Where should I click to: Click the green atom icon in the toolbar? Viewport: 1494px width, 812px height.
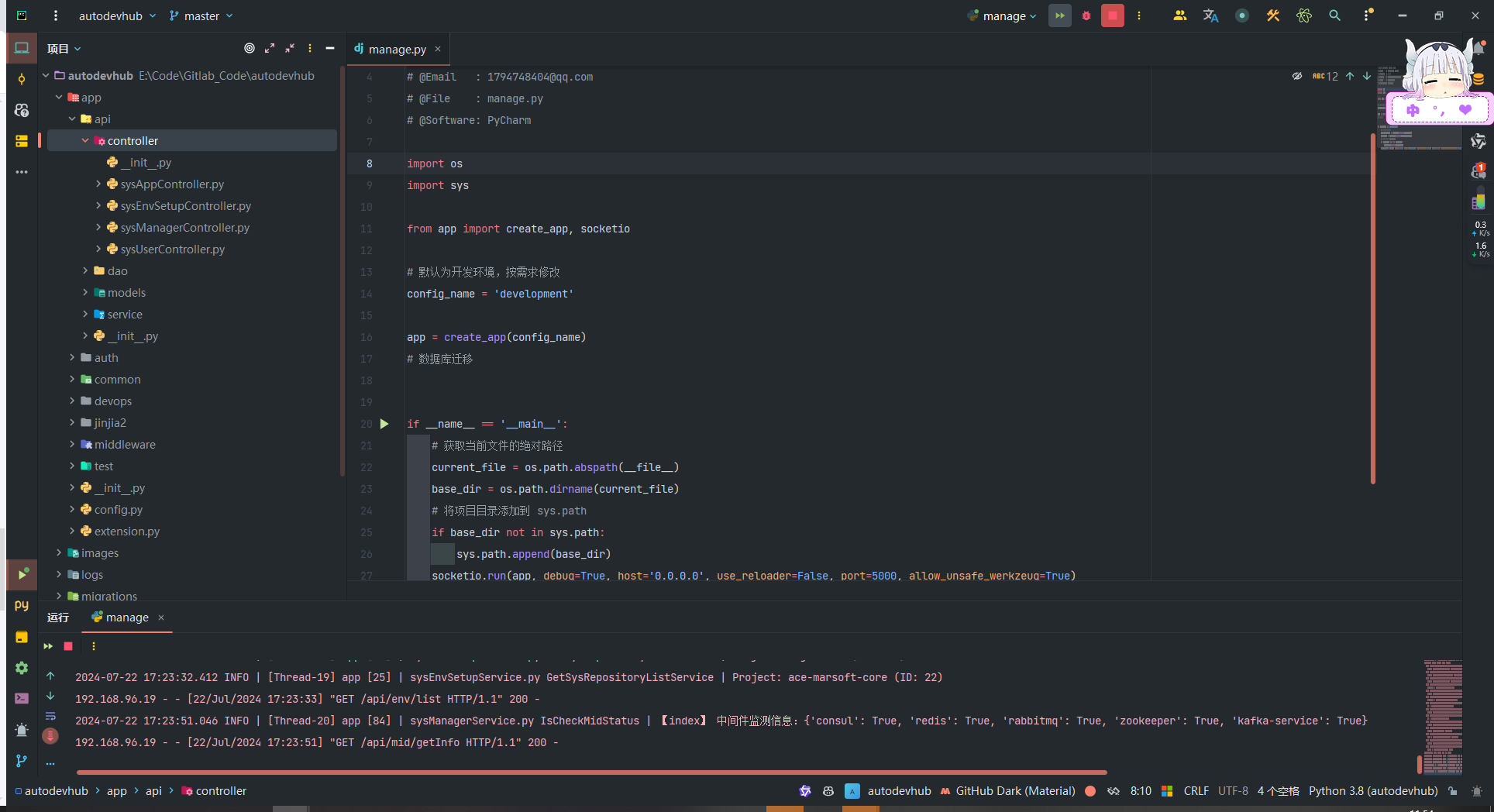pos(1304,15)
